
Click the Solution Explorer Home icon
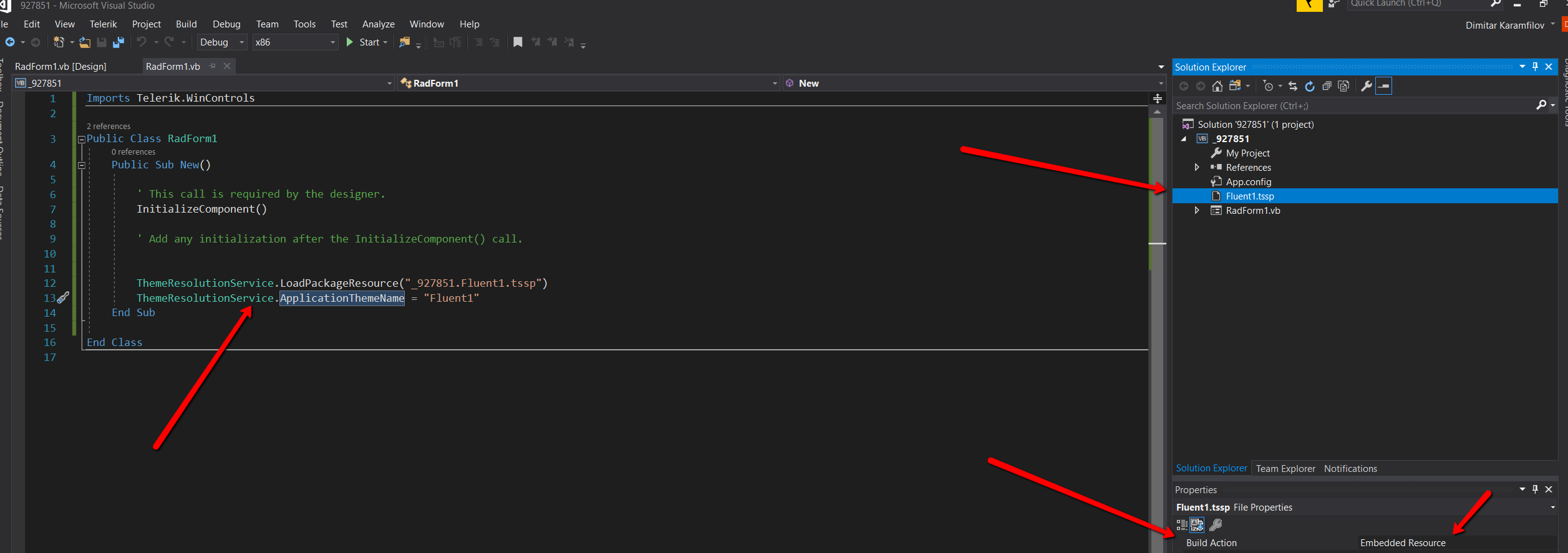coord(1217,86)
